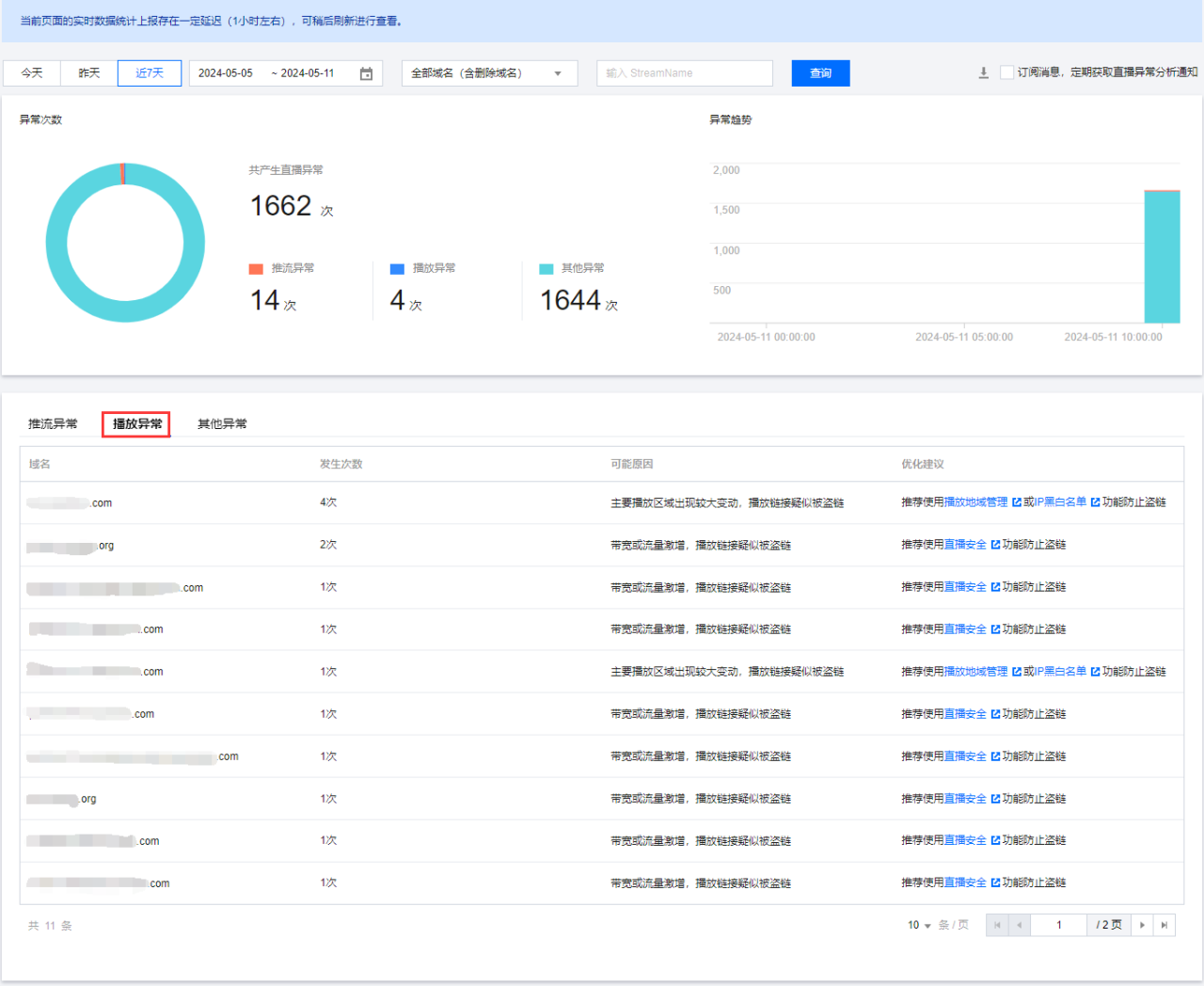Switch to the 推流异常 tab
The height and width of the screenshot is (986, 1204).
[x=53, y=424]
